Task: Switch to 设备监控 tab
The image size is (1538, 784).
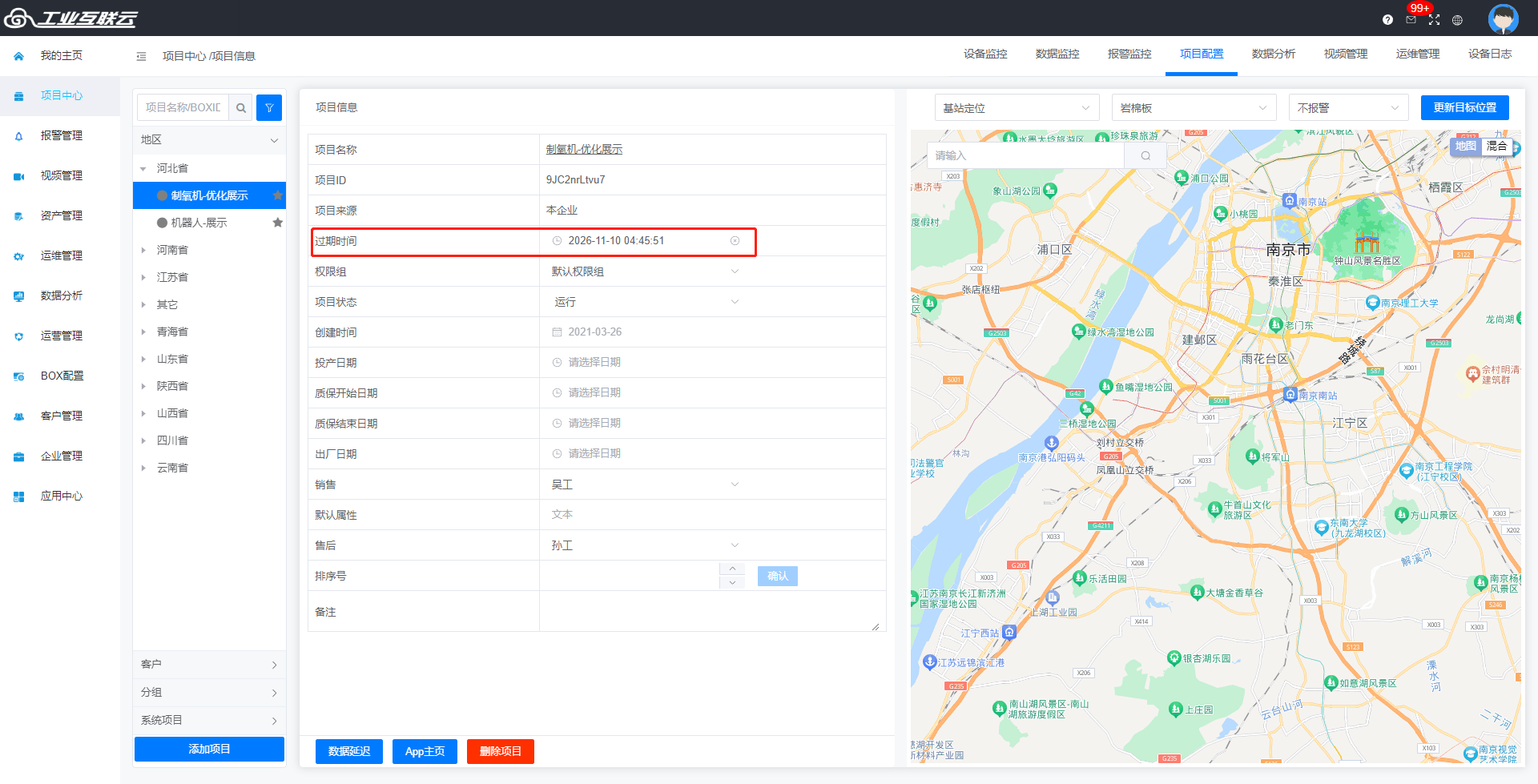Action: [985, 54]
